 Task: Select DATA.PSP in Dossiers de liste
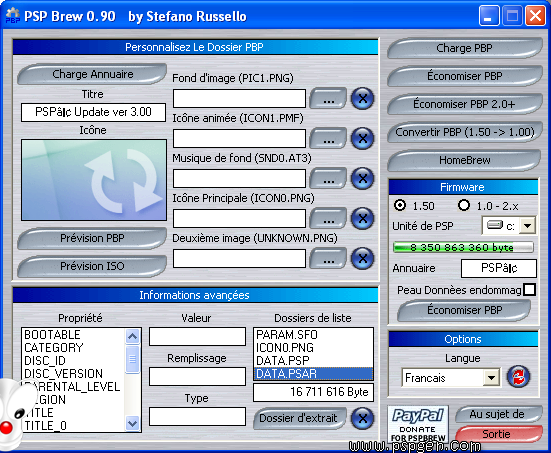pos(313,361)
